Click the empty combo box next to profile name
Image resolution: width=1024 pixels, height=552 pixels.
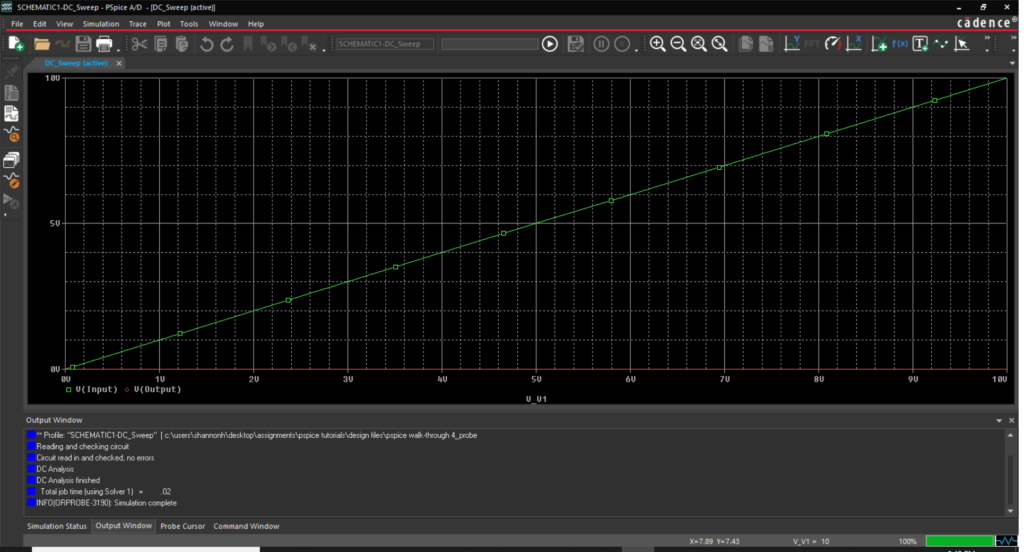coord(490,44)
